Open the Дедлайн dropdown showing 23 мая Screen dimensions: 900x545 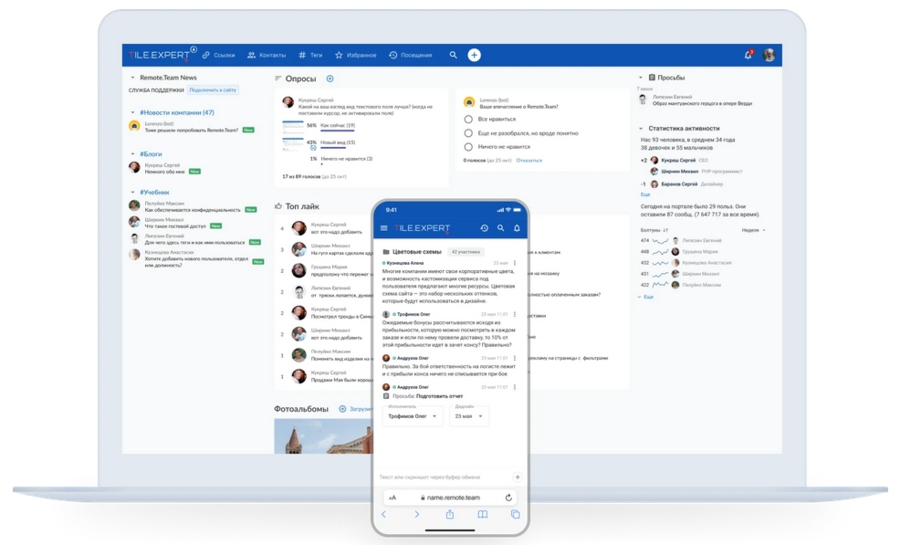click(468, 416)
